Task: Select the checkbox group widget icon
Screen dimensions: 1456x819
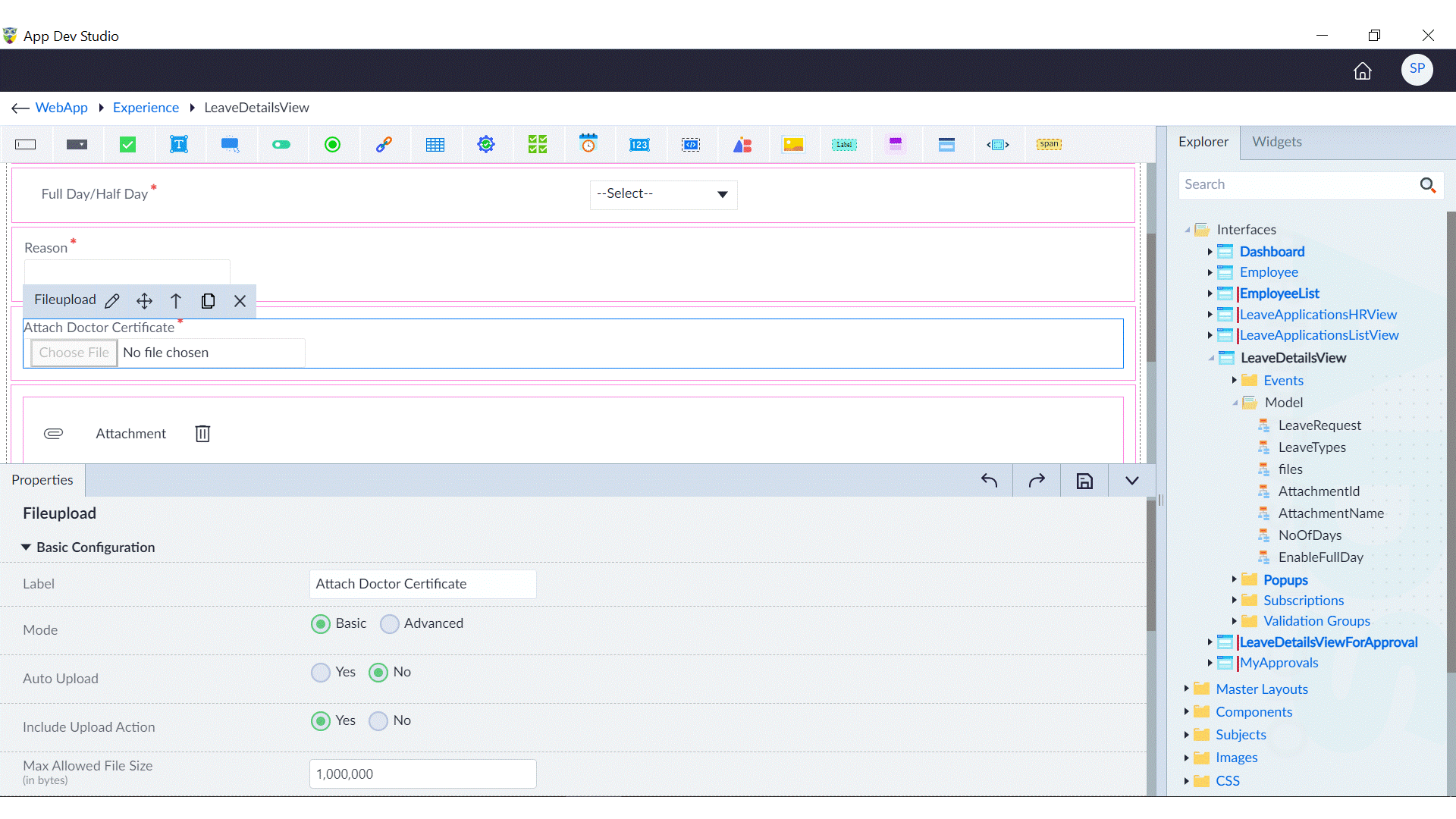Action: (538, 145)
